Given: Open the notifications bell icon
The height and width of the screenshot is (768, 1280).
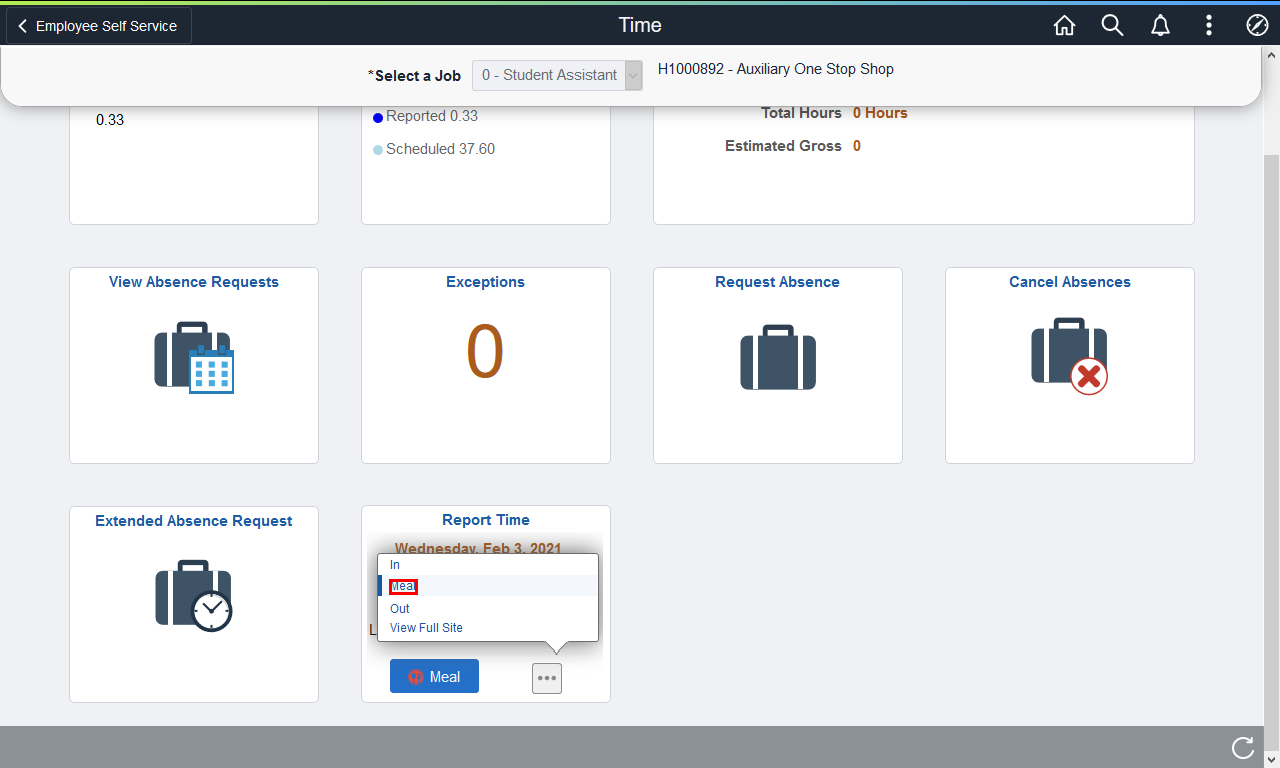Looking at the screenshot, I should point(1160,26).
